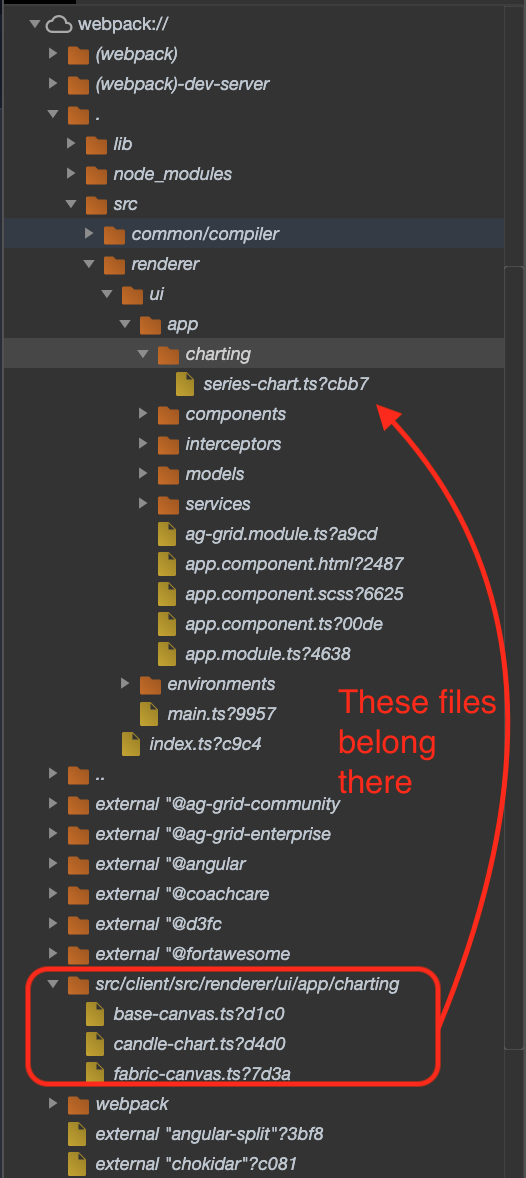526x1178 pixels.
Task: Expand the interceptors folder arrow
Action: point(143,444)
